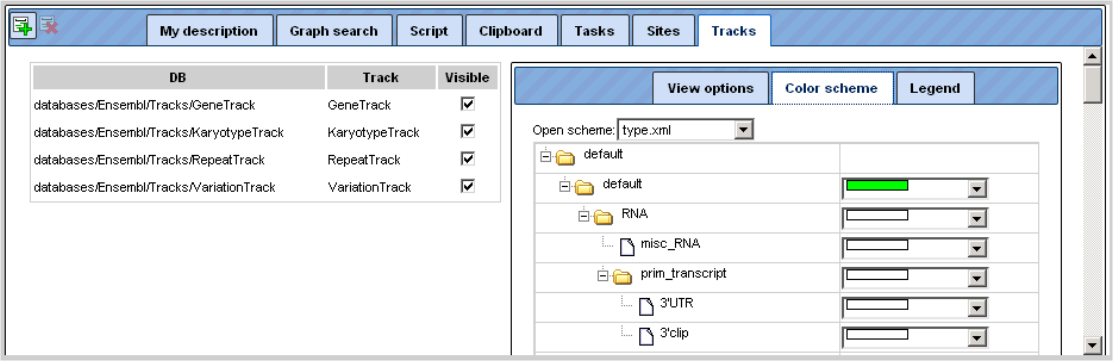Click the prim_transcript folder icon
Viewport: 1113px width, 361px height.
622,277
